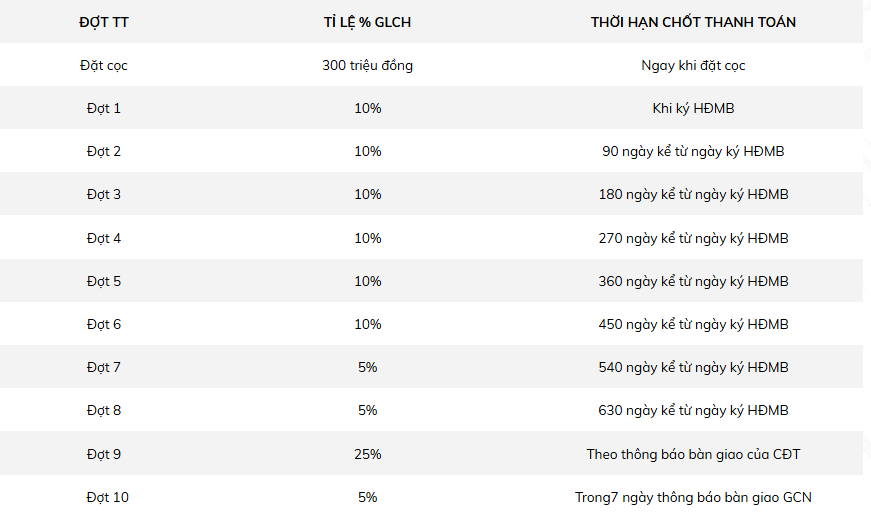The image size is (871, 532).
Task: Select the "Khi ký HĐMB" cell
Action: [x=693, y=108]
